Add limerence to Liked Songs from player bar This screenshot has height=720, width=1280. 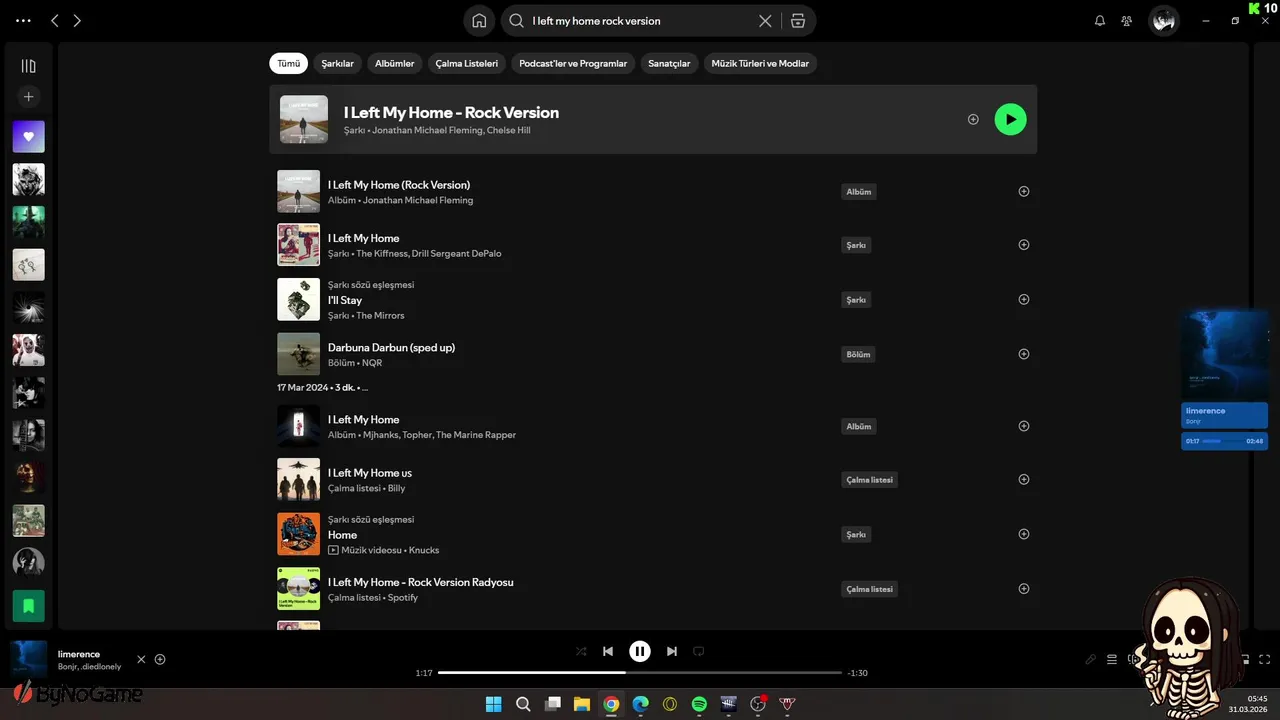pyautogui.click(x=160, y=659)
